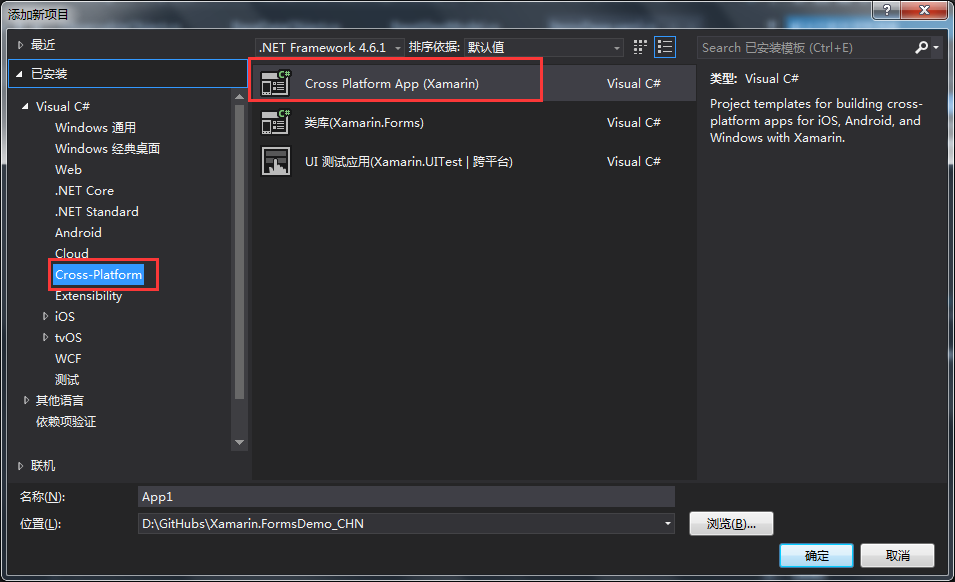Image resolution: width=955 pixels, height=582 pixels.
Task: Select the 最近 section
Action: [41, 43]
